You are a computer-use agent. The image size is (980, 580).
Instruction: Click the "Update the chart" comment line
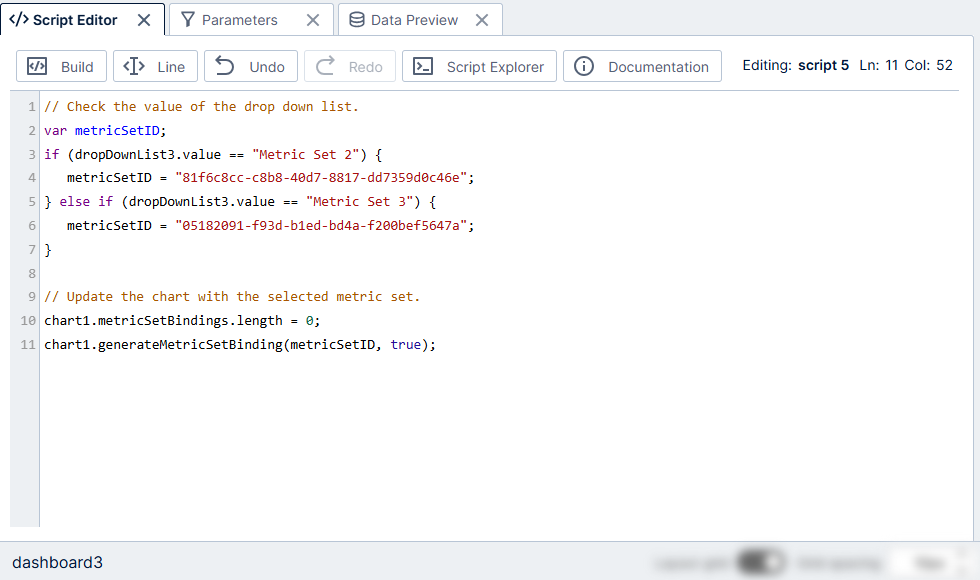[232, 297]
